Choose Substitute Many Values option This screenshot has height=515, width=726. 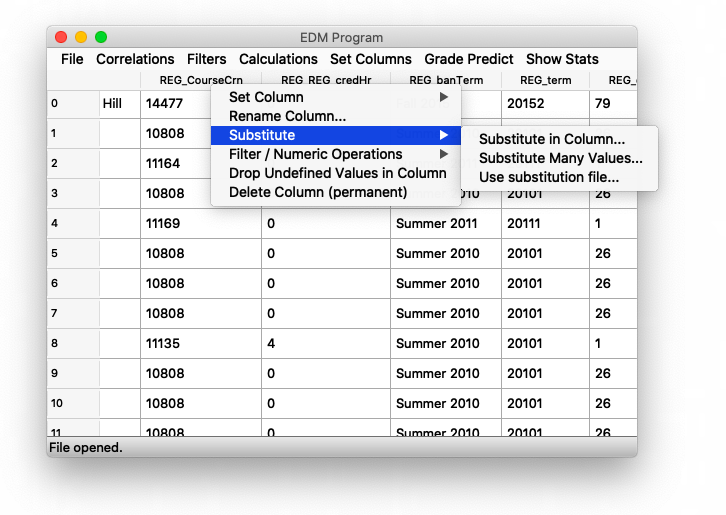(x=560, y=158)
